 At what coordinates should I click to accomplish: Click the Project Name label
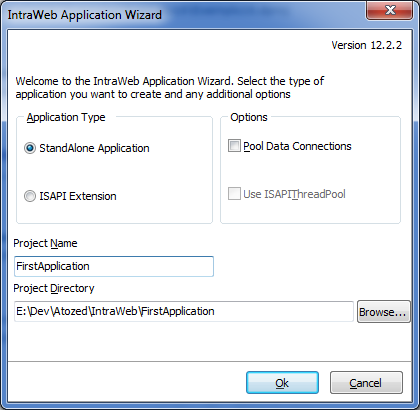pyautogui.click(x=45, y=243)
